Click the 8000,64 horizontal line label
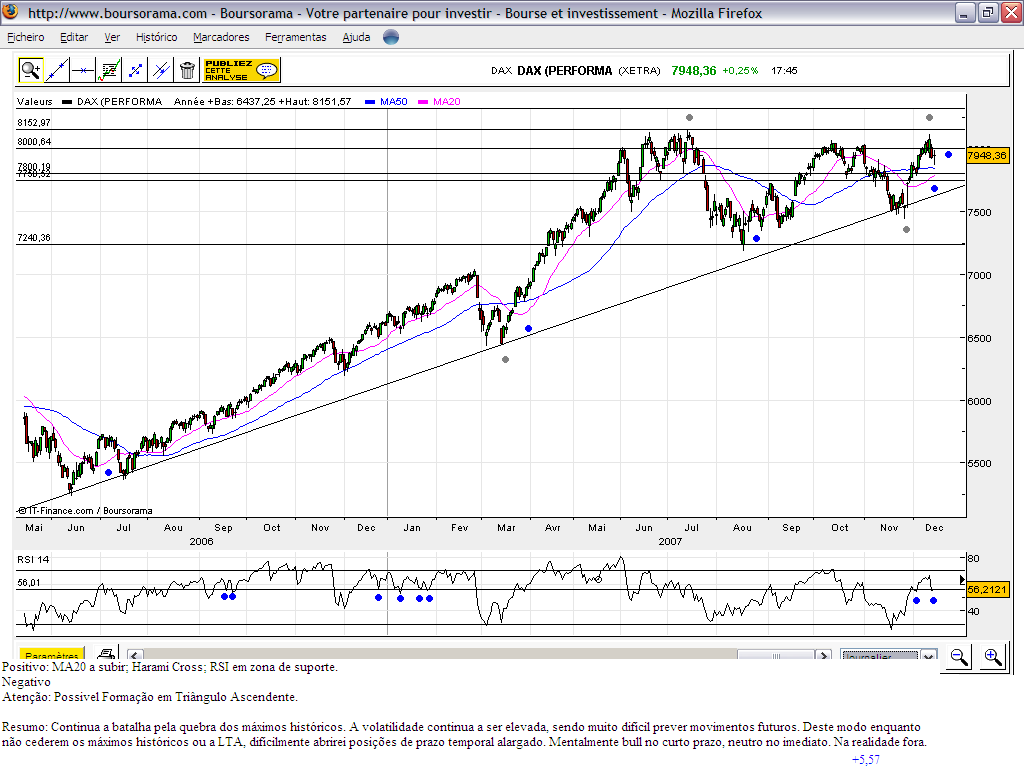This screenshot has width=1024, height=768. coord(34,142)
